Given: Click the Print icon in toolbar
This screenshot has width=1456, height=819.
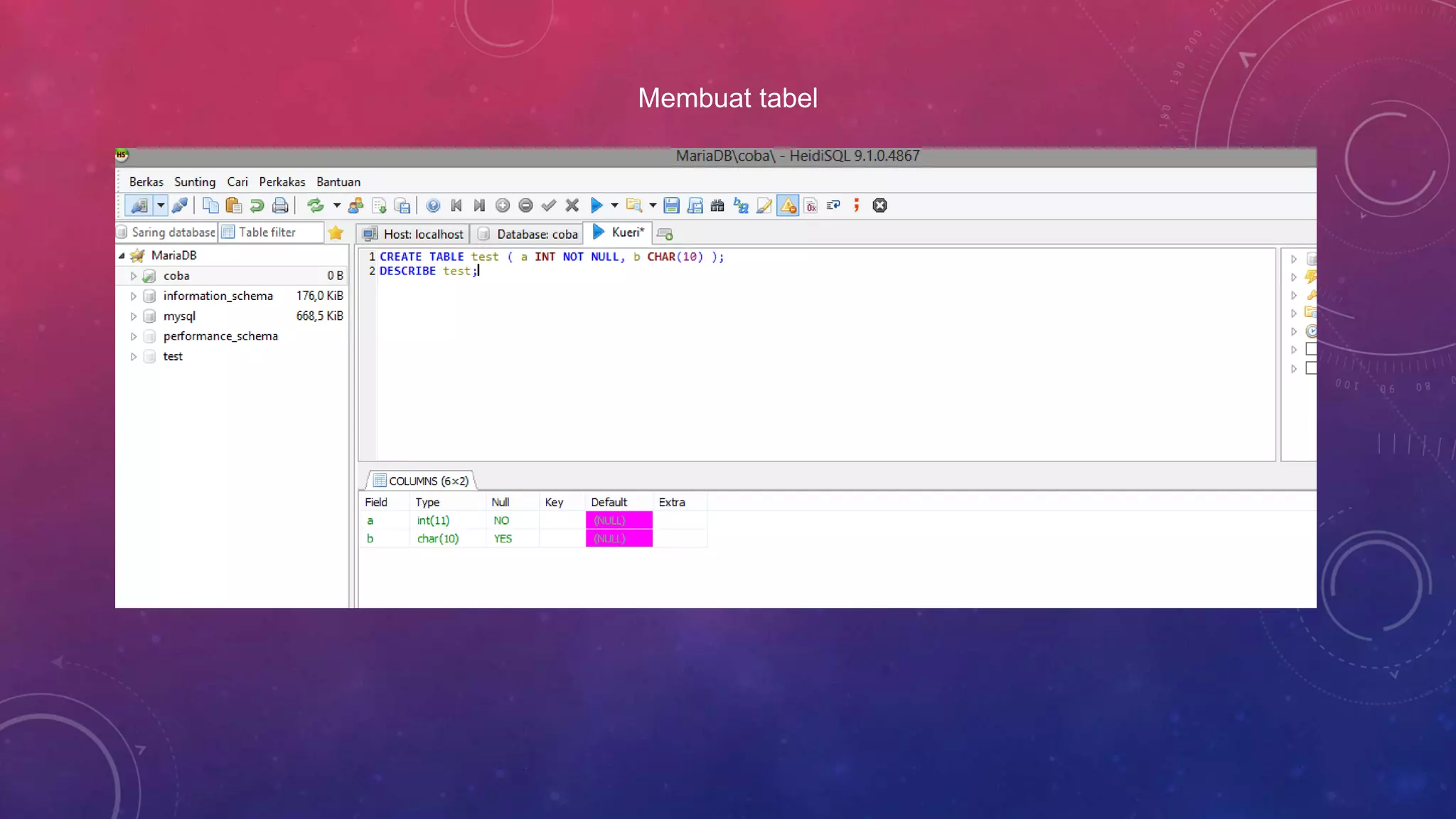Looking at the screenshot, I should point(280,205).
